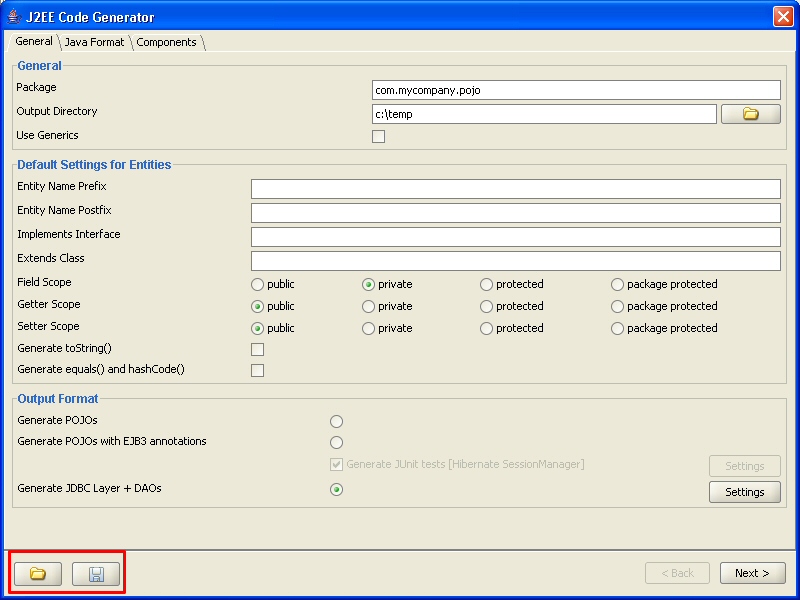Select Generate JDBC Layer + DAOs option
800x600 pixels.
click(336, 490)
